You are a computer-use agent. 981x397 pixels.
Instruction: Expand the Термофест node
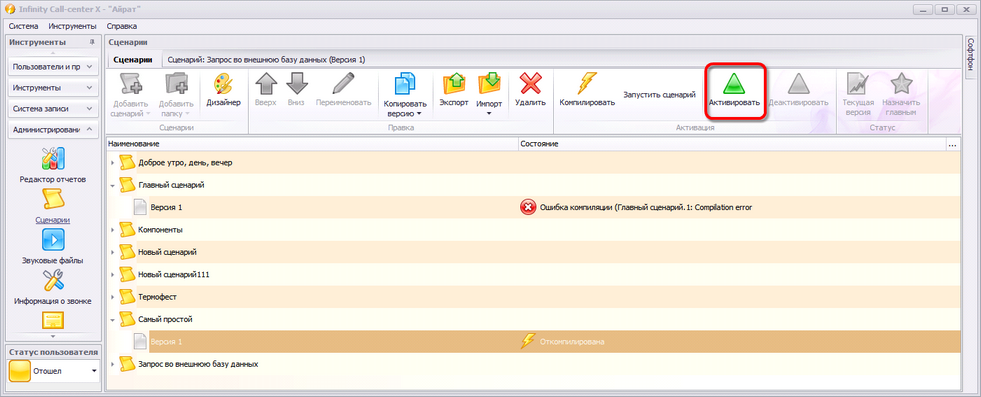[113, 297]
